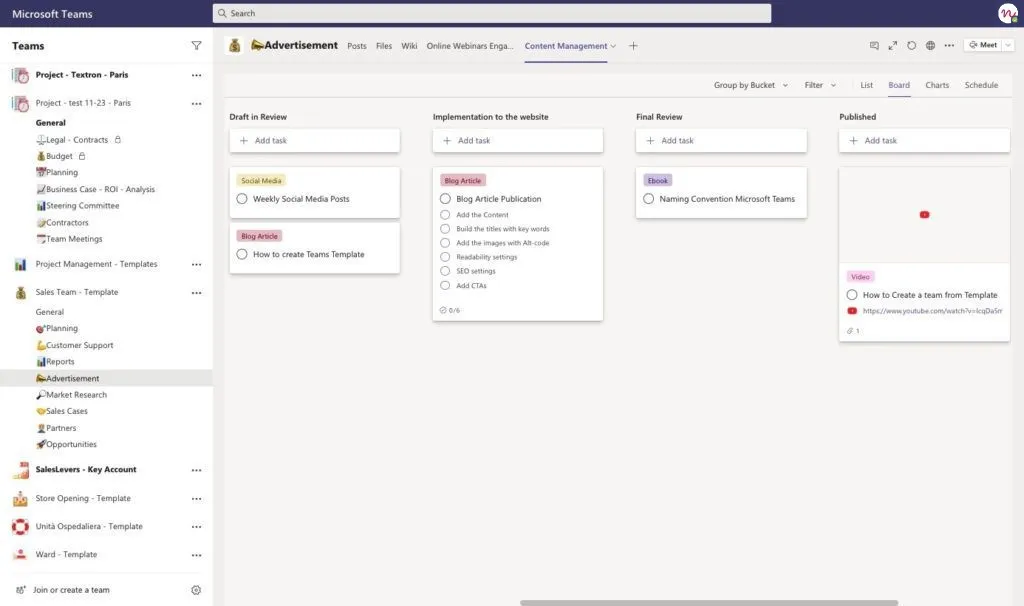Screen dimensions: 1024x606
Task: Add task in Final Review bucket
Action: tap(721, 140)
